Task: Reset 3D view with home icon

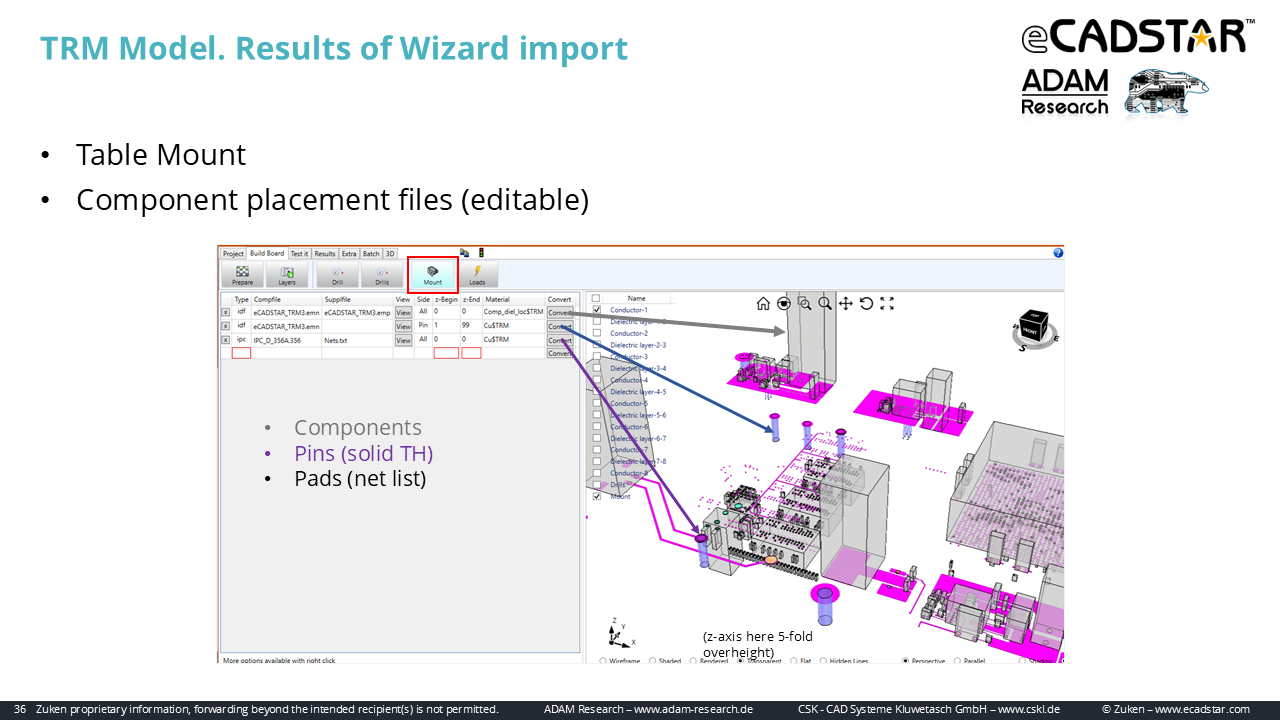Action: pyautogui.click(x=763, y=303)
